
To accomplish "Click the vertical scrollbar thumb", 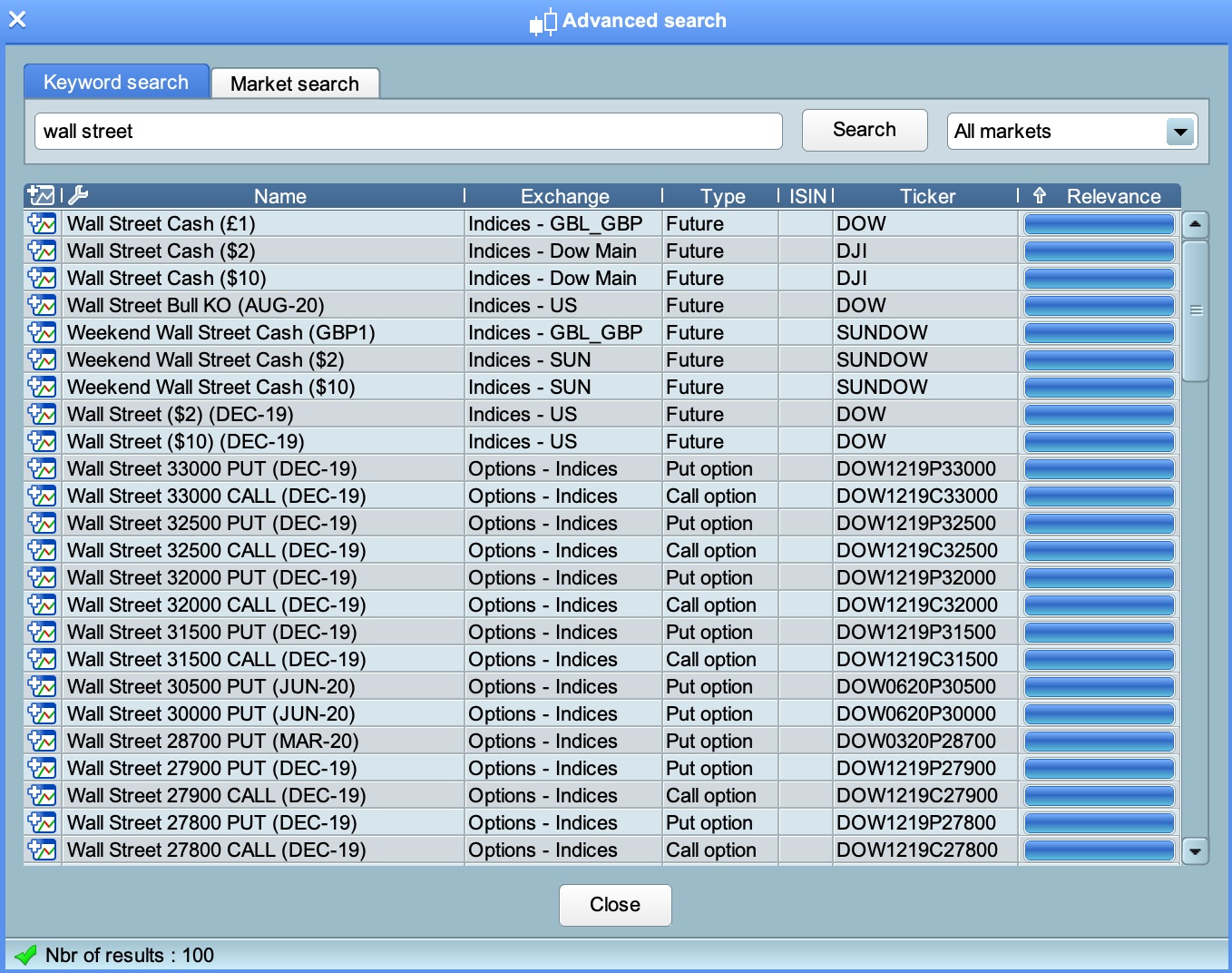I will (x=1196, y=310).
